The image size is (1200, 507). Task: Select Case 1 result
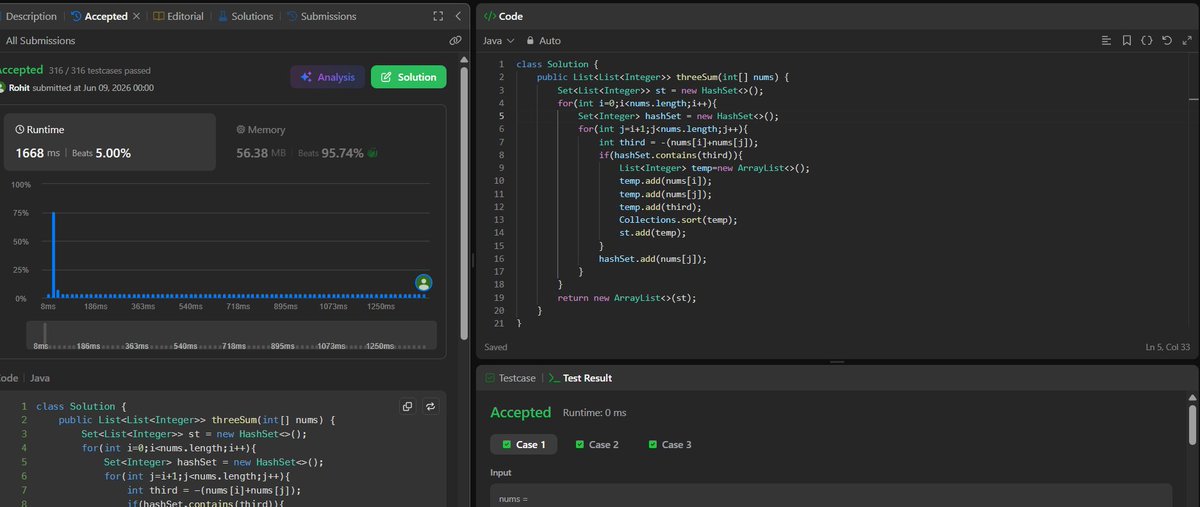click(x=523, y=444)
